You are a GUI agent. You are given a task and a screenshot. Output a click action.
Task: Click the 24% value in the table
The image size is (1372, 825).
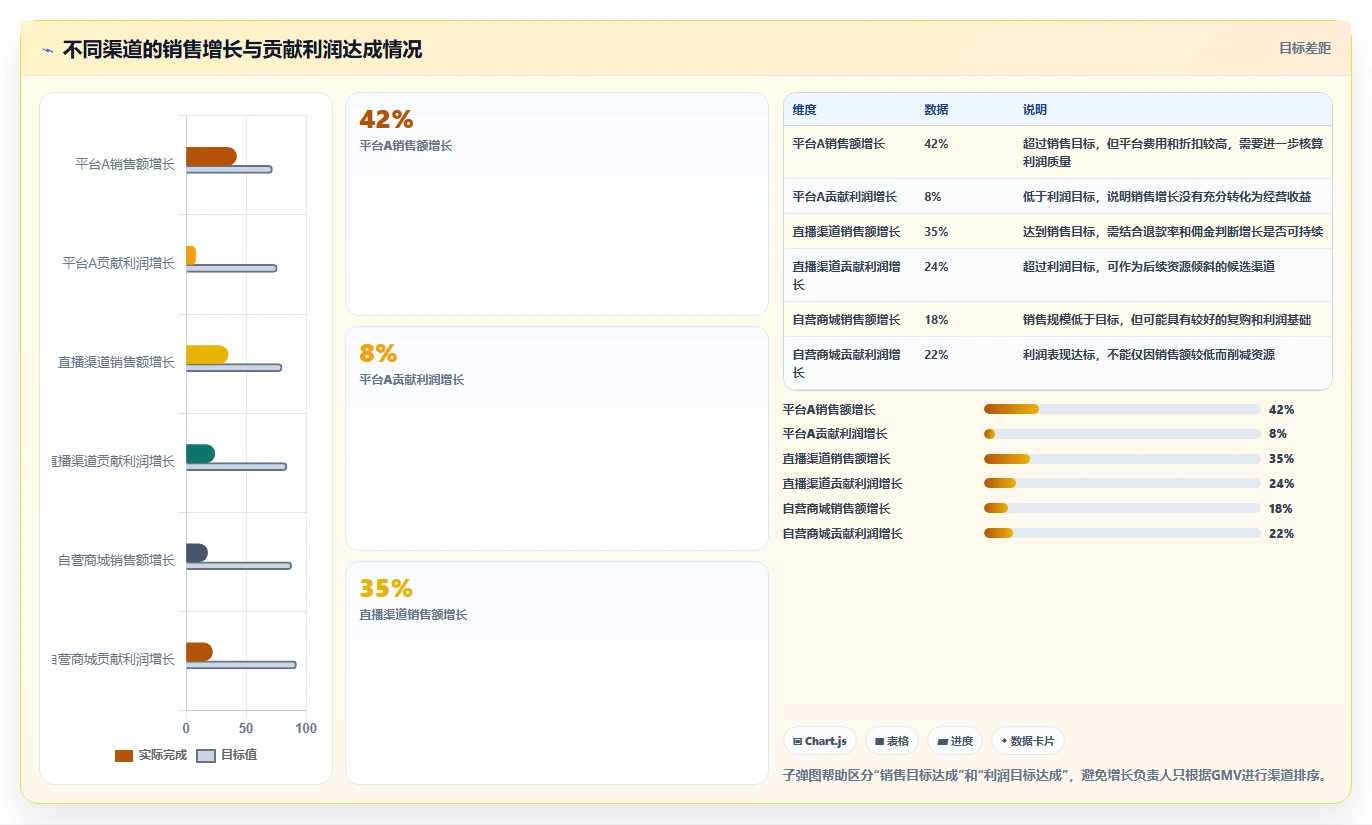[936, 266]
